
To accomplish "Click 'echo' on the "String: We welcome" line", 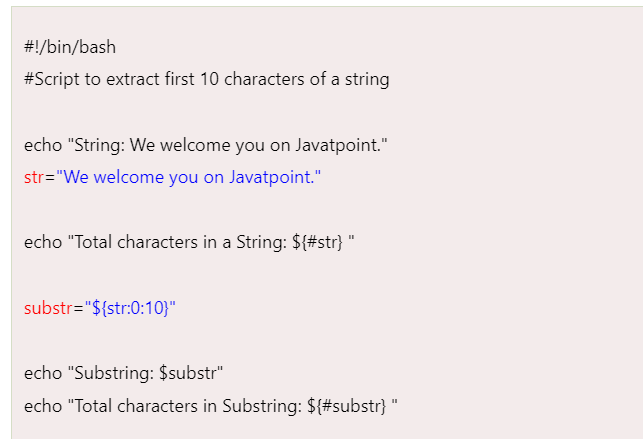I will pos(42,145).
